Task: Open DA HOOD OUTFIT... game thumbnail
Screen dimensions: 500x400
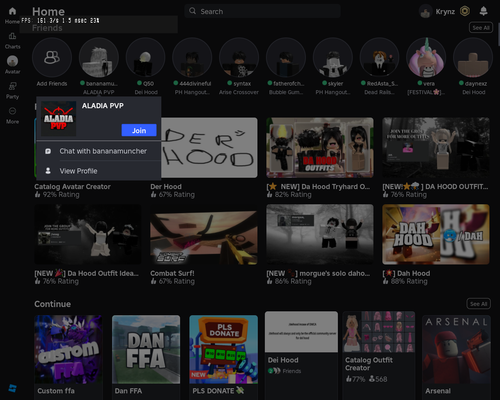Action: click(436, 147)
